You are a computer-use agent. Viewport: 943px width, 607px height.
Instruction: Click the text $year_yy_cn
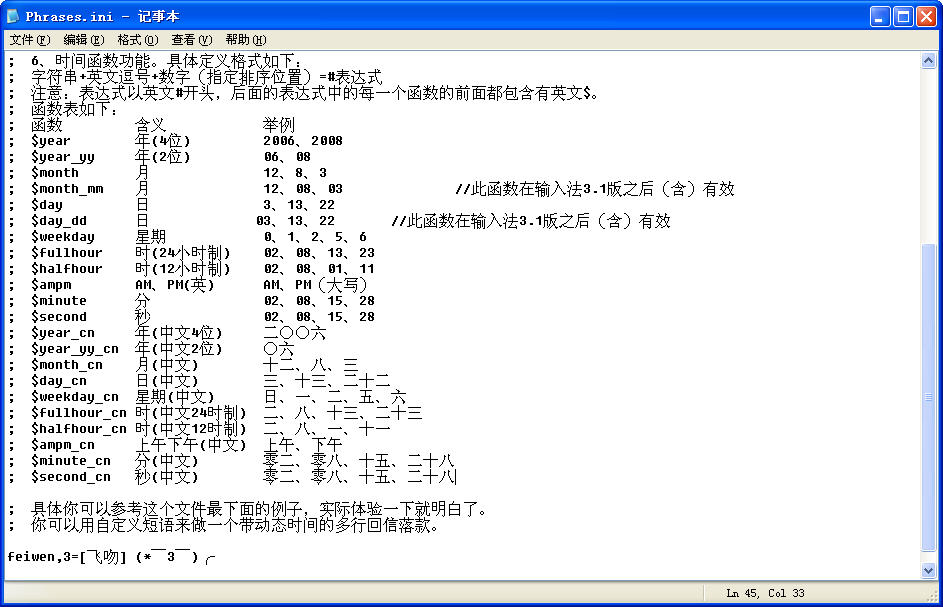(x=75, y=349)
